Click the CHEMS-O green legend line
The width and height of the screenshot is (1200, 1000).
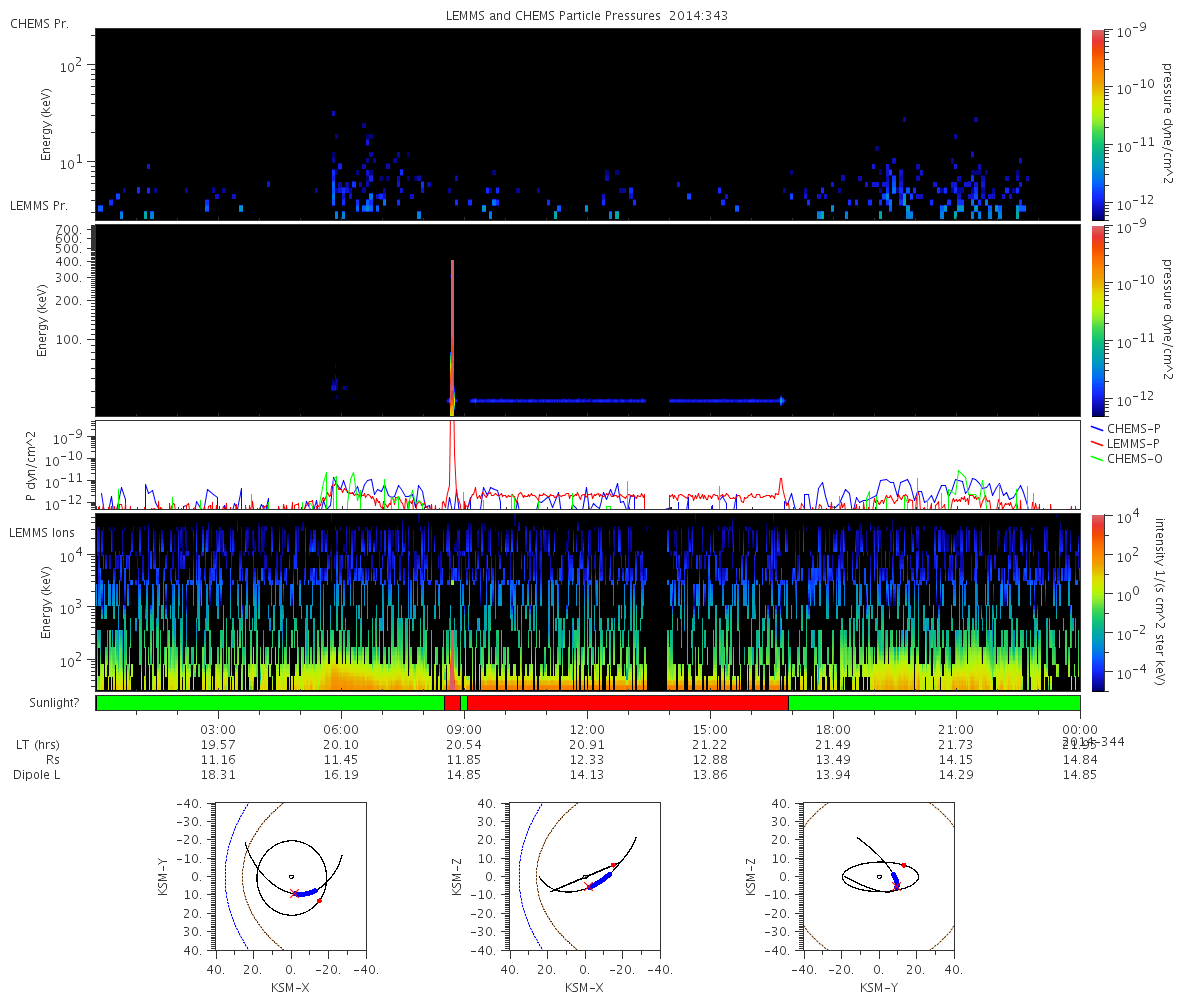(x=1097, y=458)
